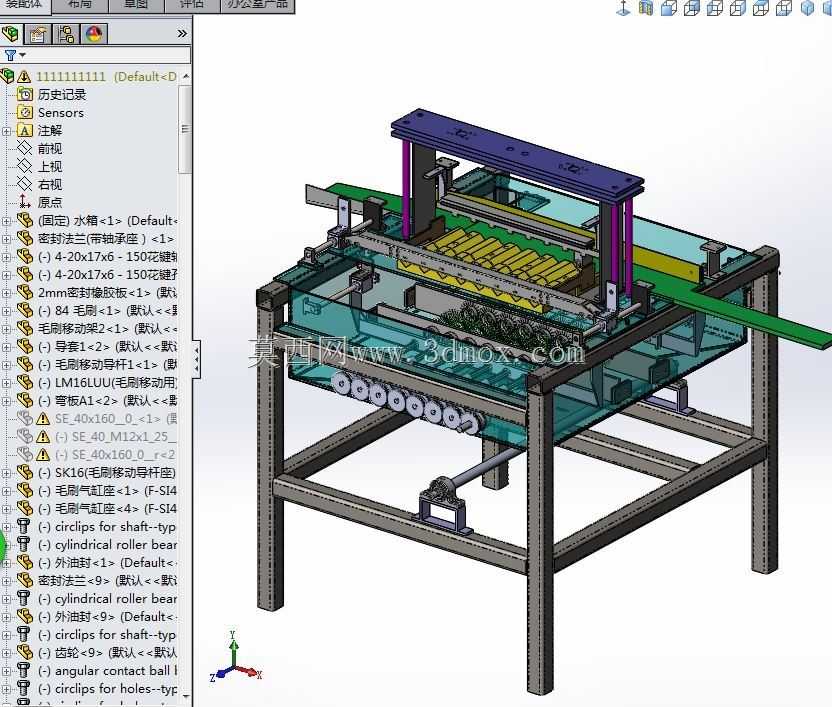Screen dimensions: 832x707
Task: Click the Normal To view icon
Action: coord(623,7)
